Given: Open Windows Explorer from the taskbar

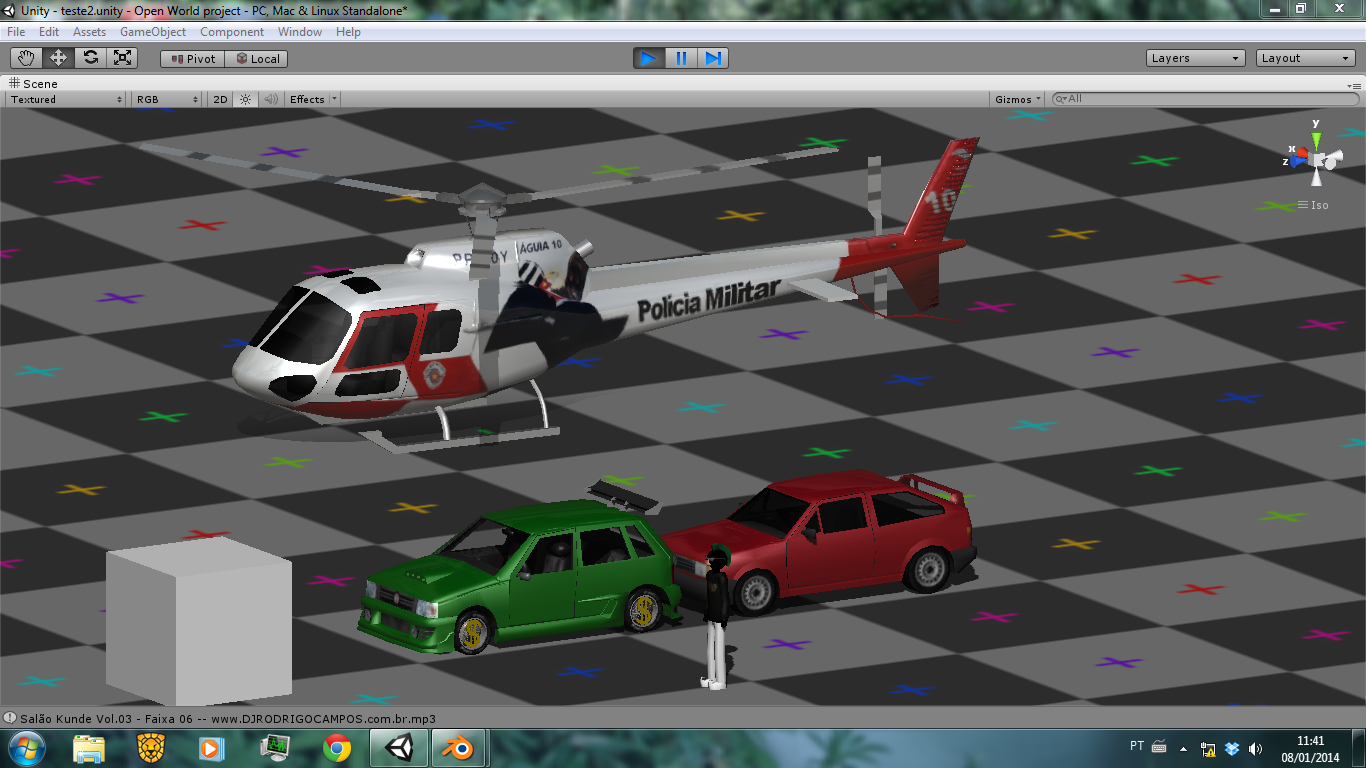Looking at the screenshot, I should click(88, 748).
